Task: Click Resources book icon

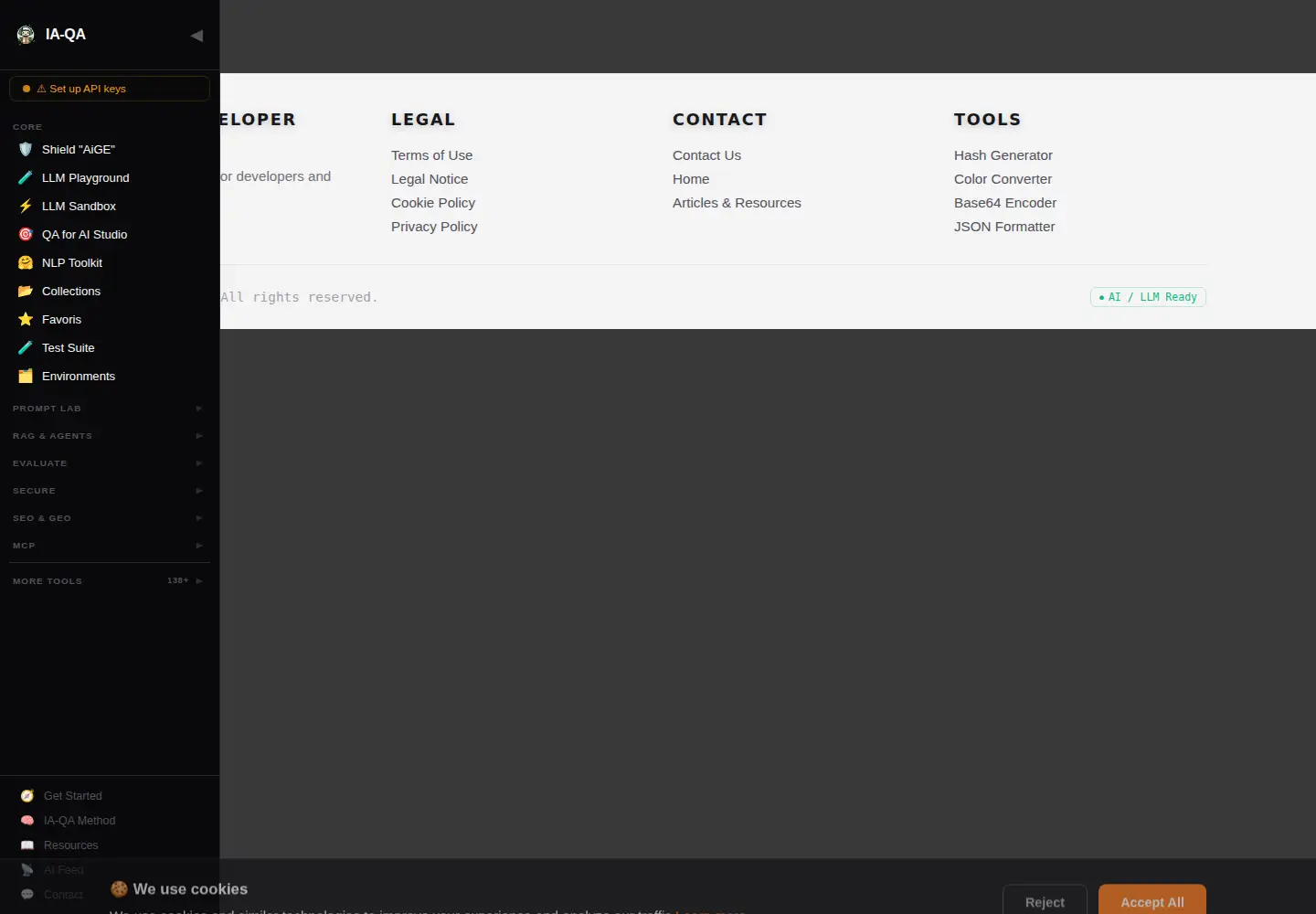Action: coord(27,845)
